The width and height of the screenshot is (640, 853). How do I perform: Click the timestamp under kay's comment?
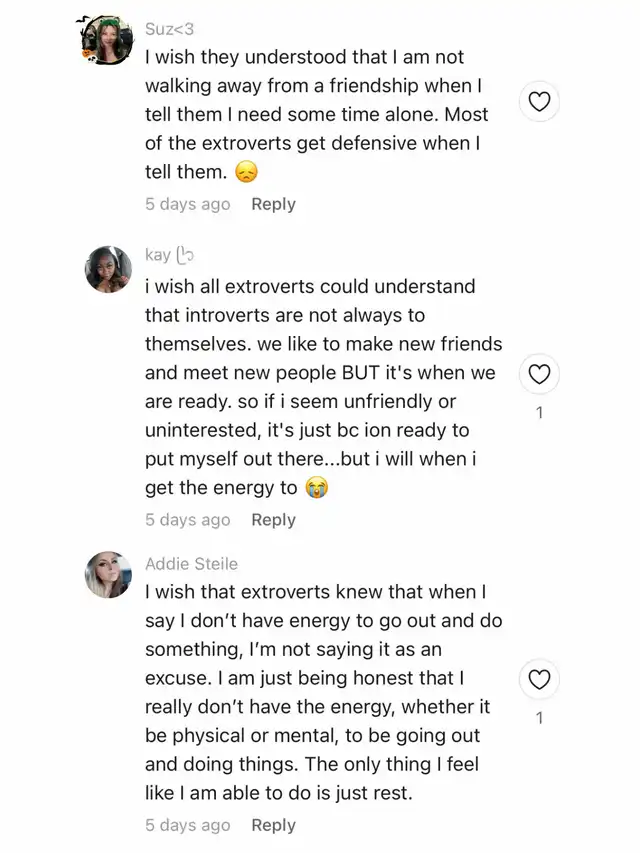pyautogui.click(x=187, y=520)
